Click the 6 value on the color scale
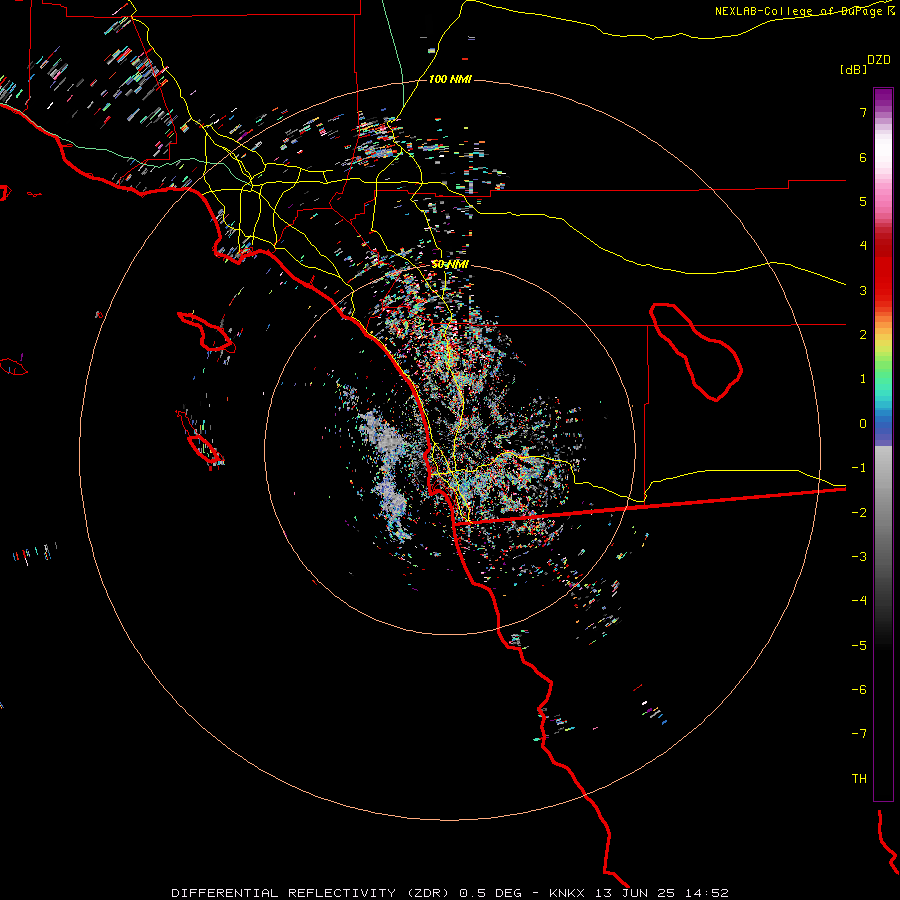The width and height of the screenshot is (900, 900). pyautogui.click(x=863, y=157)
